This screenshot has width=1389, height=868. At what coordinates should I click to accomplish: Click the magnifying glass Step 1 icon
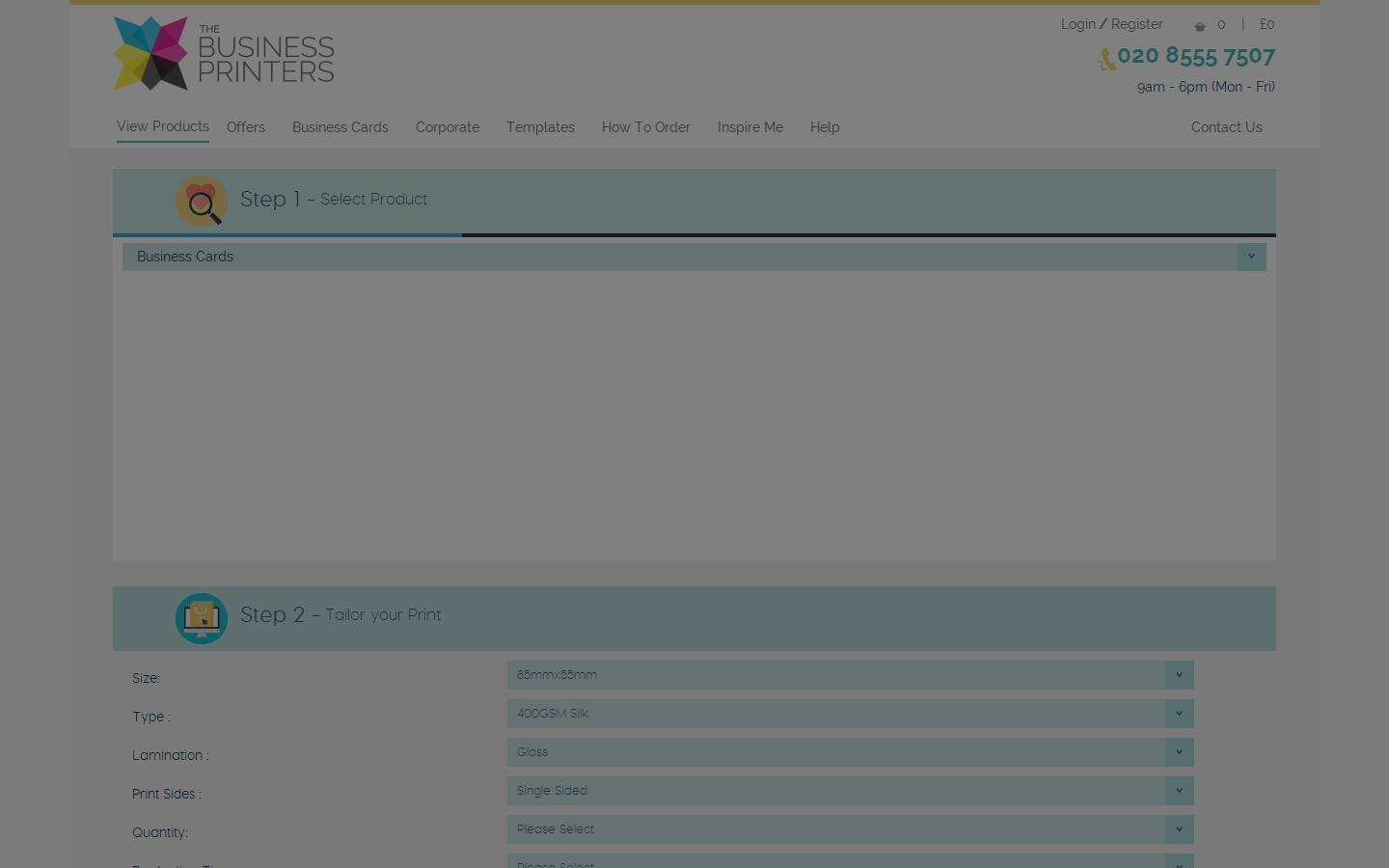click(202, 201)
